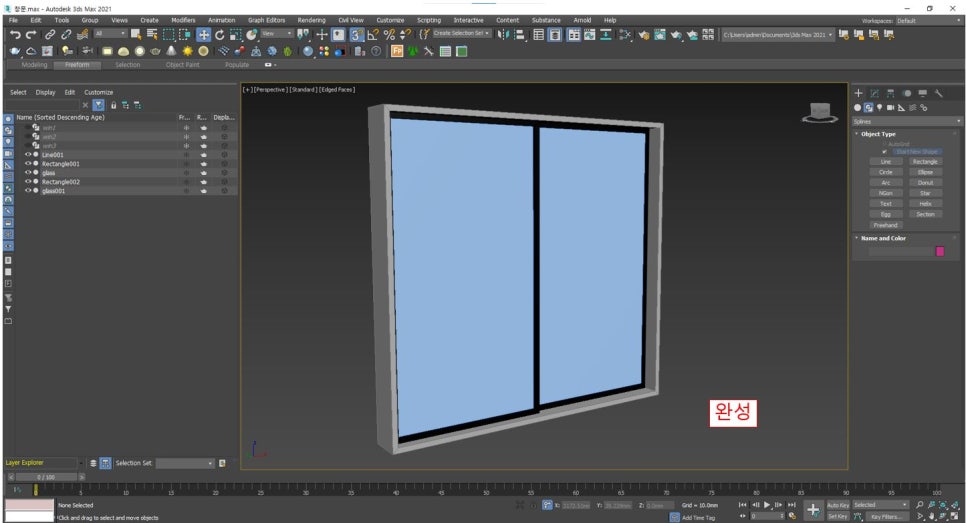Open the Rendering menu

[311, 20]
